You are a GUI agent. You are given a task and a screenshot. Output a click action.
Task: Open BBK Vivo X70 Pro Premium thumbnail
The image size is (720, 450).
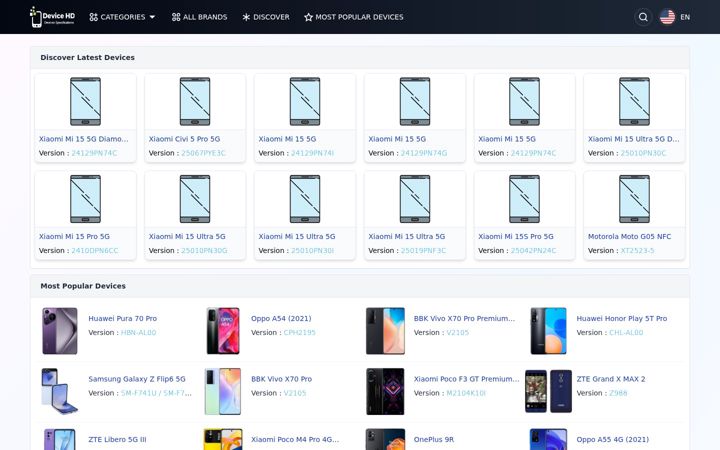pos(385,331)
